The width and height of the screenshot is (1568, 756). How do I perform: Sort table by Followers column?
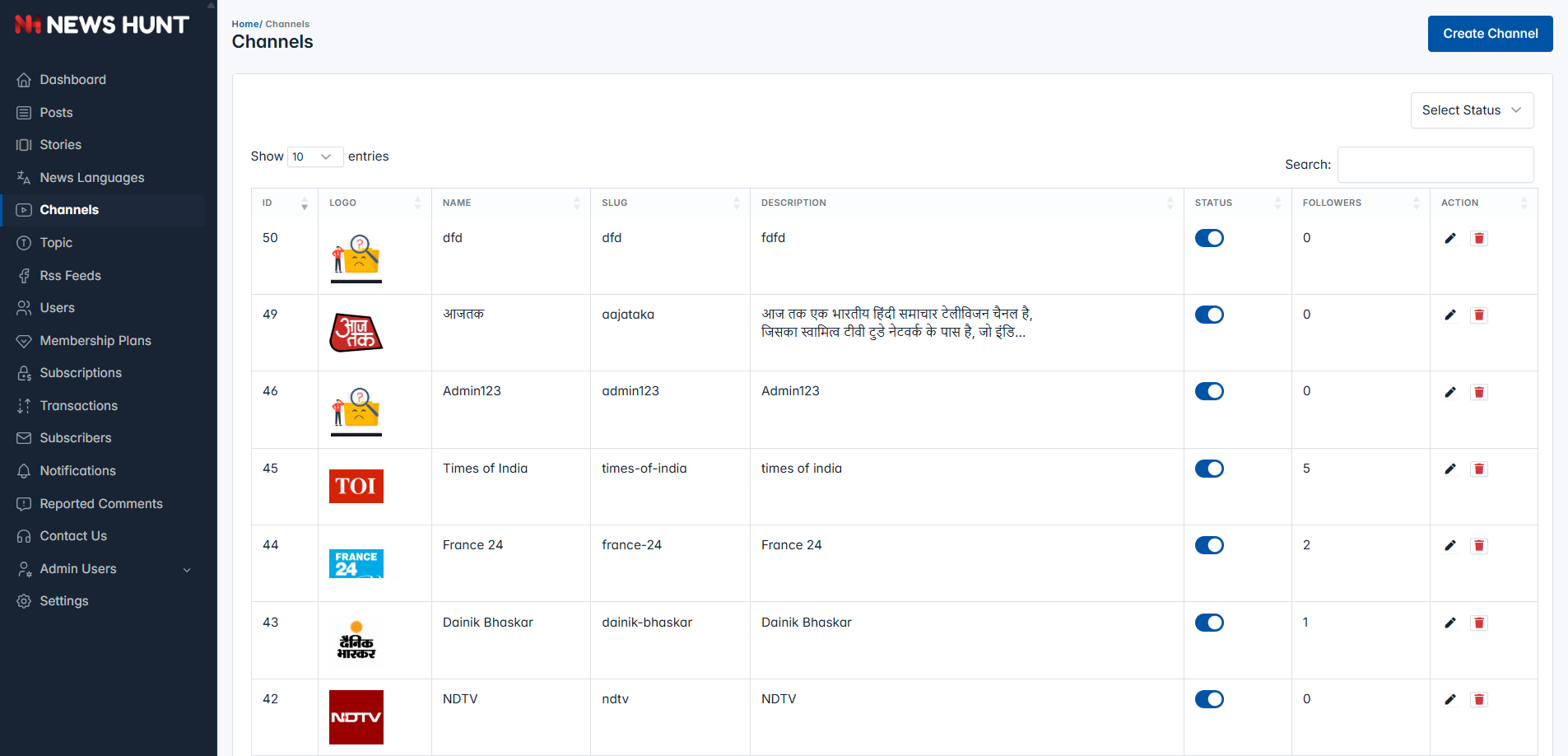pos(1361,203)
